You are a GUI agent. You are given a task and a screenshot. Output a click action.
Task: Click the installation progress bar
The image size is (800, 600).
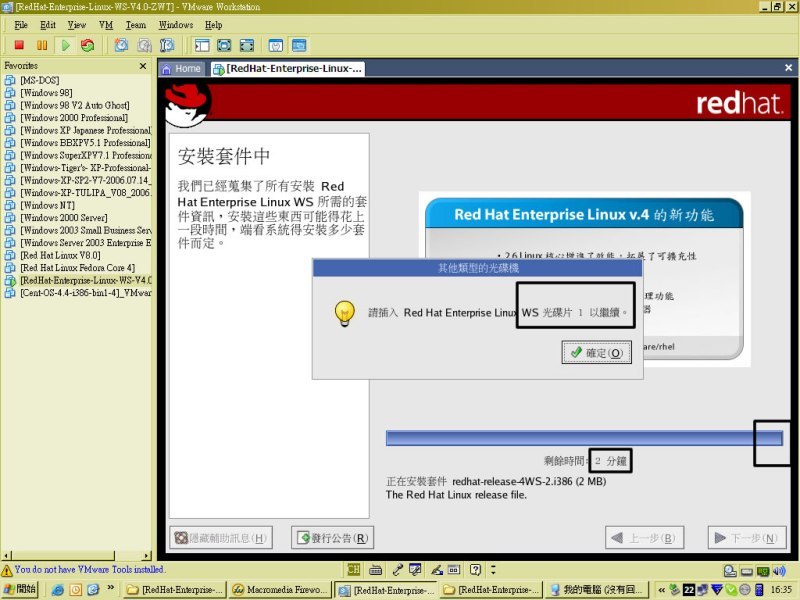point(584,438)
